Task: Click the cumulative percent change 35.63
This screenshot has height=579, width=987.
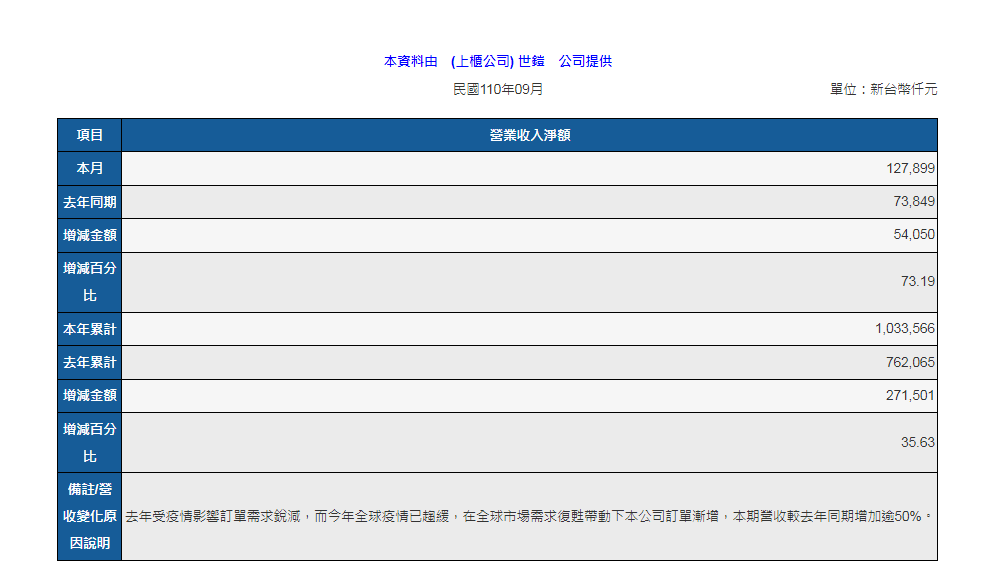Action: pyautogui.click(x=917, y=442)
